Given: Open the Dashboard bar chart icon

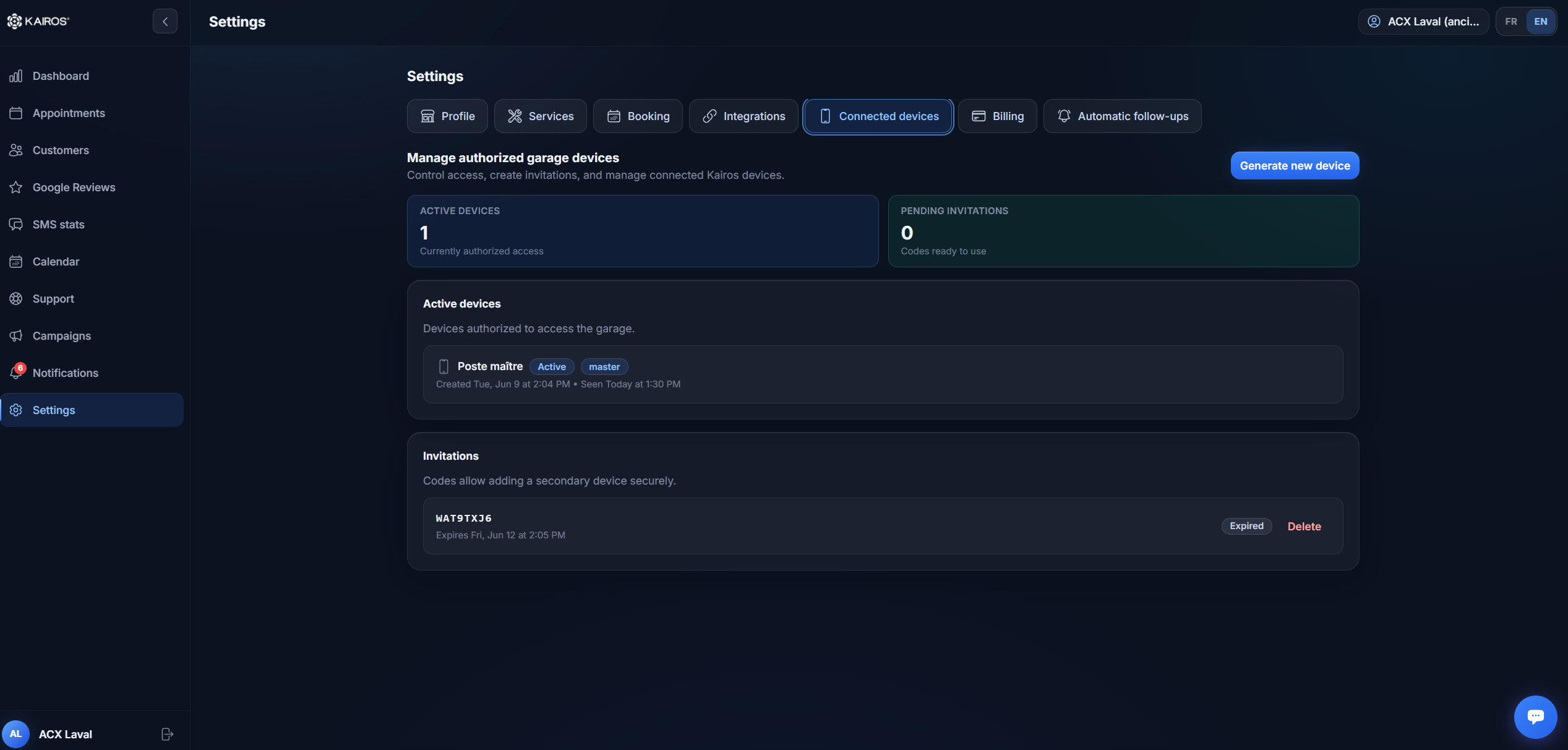Looking at the screenshot, I should coord(16,75).
